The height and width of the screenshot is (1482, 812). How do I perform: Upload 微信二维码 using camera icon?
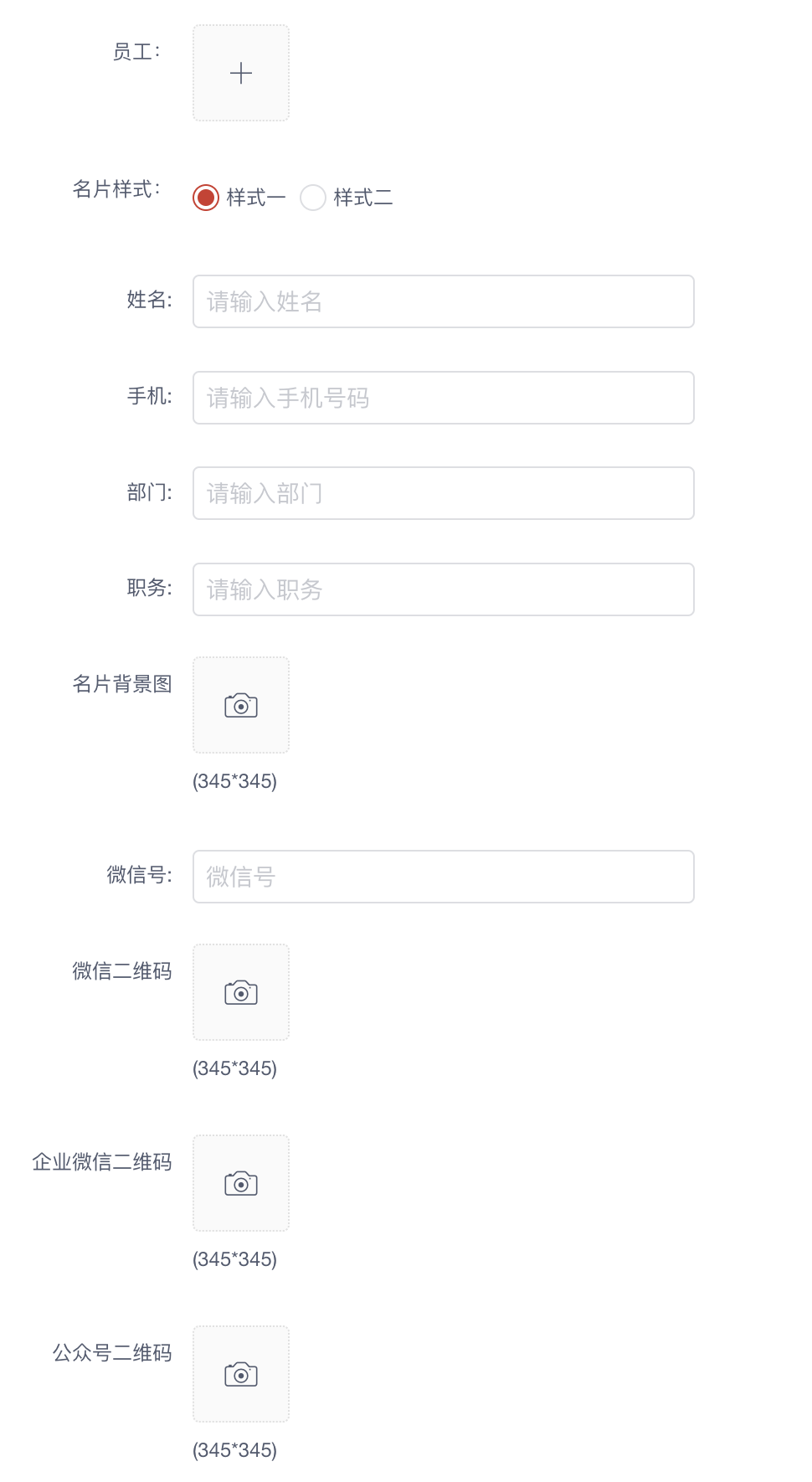click(x=241, y=992)
